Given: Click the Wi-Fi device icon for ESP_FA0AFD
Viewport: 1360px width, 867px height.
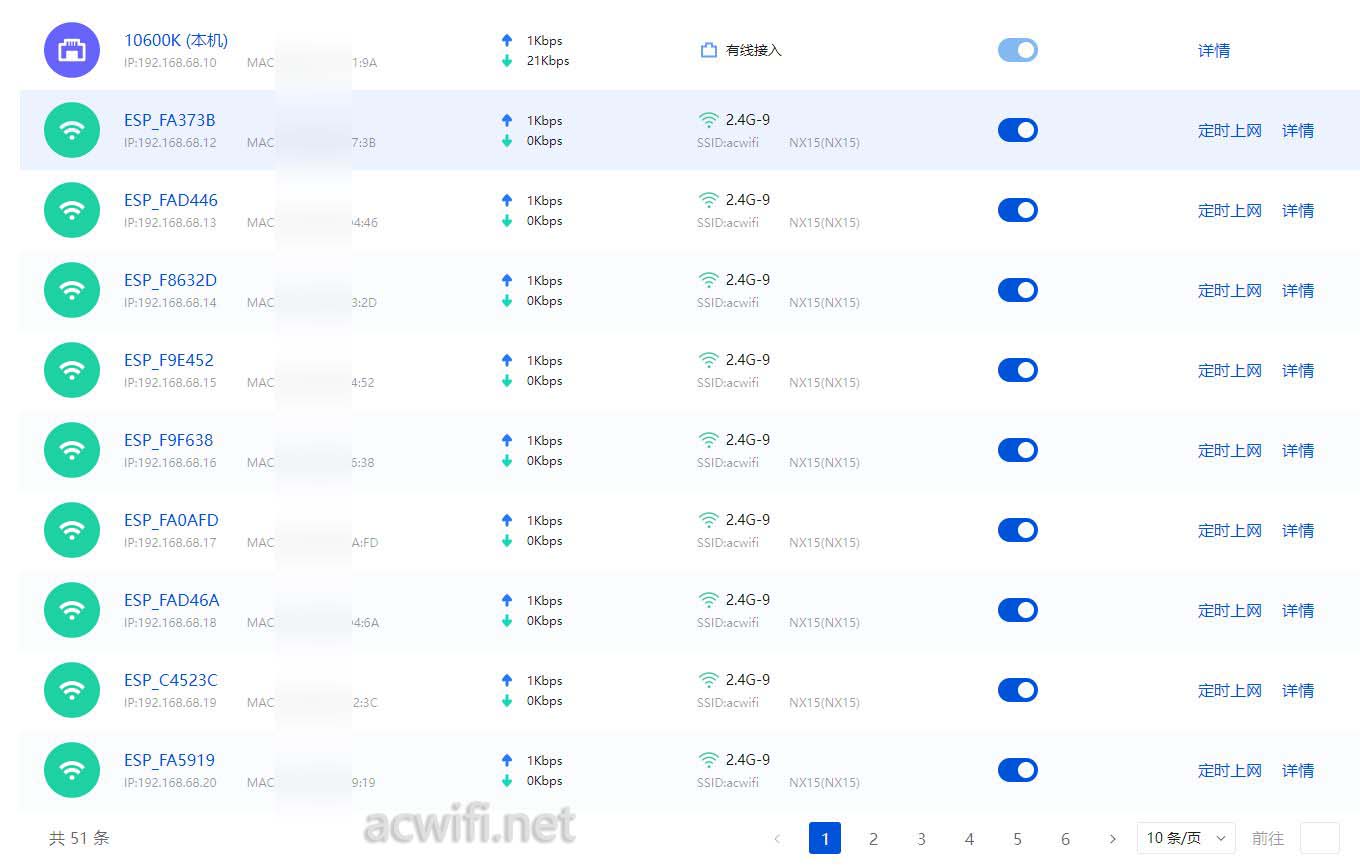Looking at the screenshot, I should [x=72, y=530].
